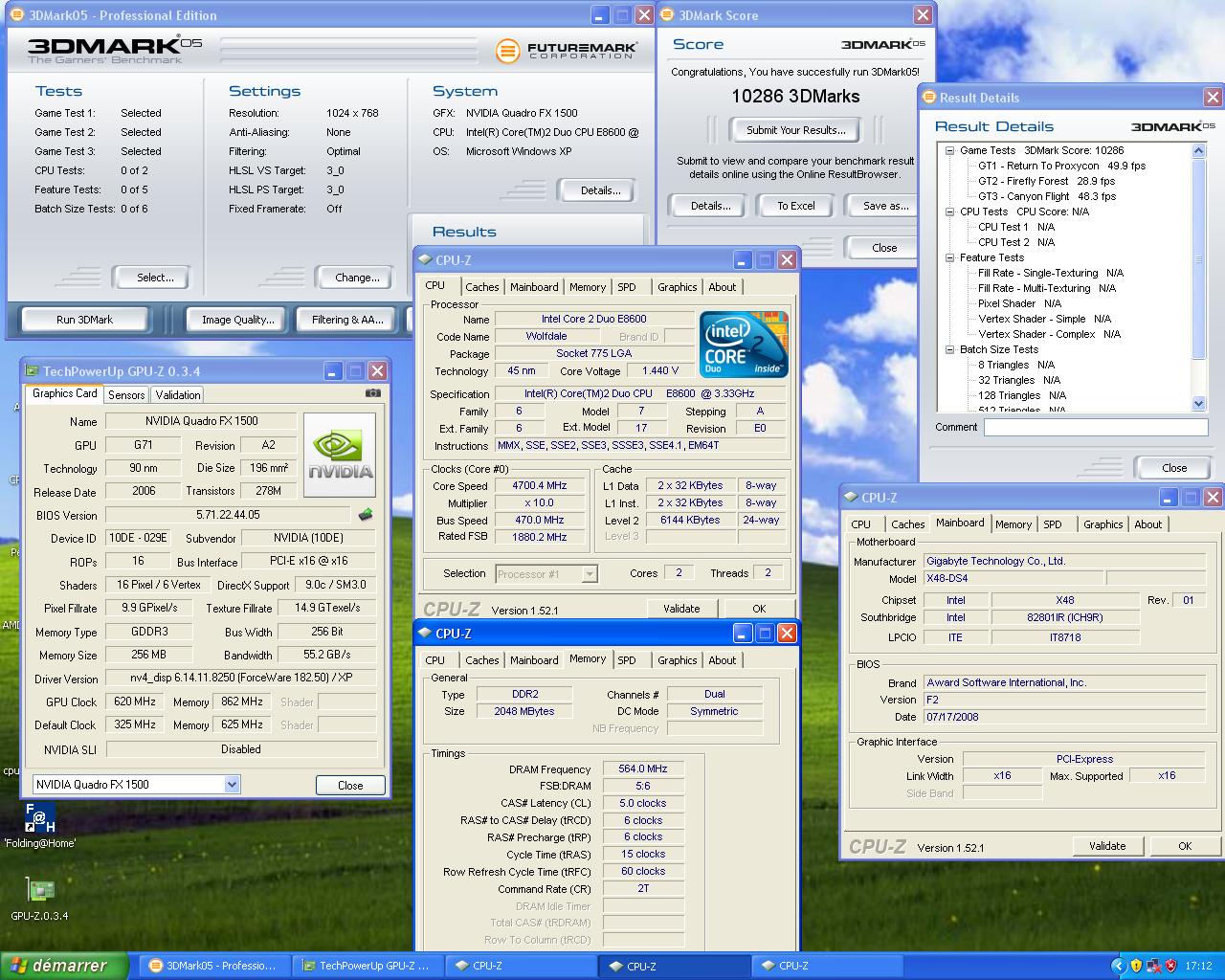Select GT2 - Firefly Forest result row
Viewport: 1225px width, 980px height.
[x=1046, y=181]
